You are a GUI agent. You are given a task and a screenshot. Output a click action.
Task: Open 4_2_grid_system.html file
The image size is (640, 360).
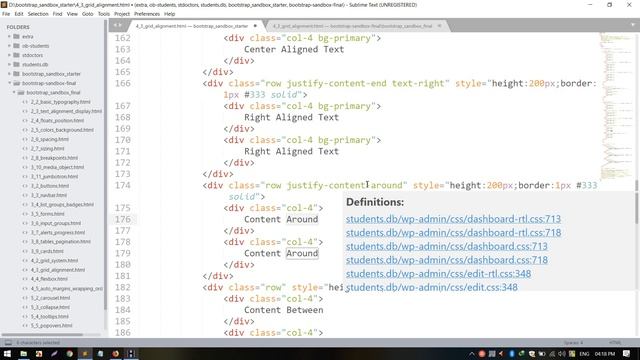point(54,261)
